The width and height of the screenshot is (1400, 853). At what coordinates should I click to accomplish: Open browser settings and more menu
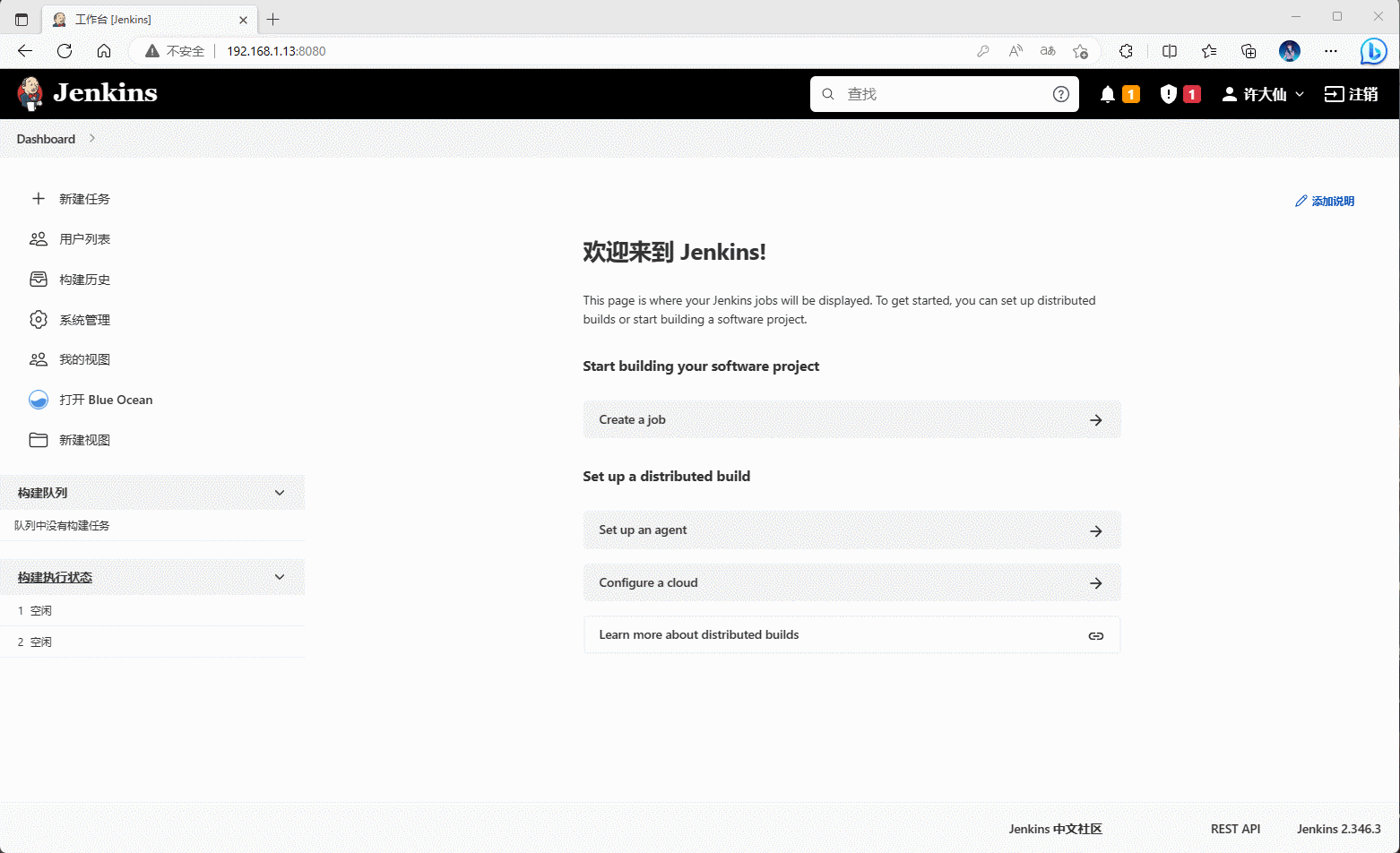coord(1331,51)
